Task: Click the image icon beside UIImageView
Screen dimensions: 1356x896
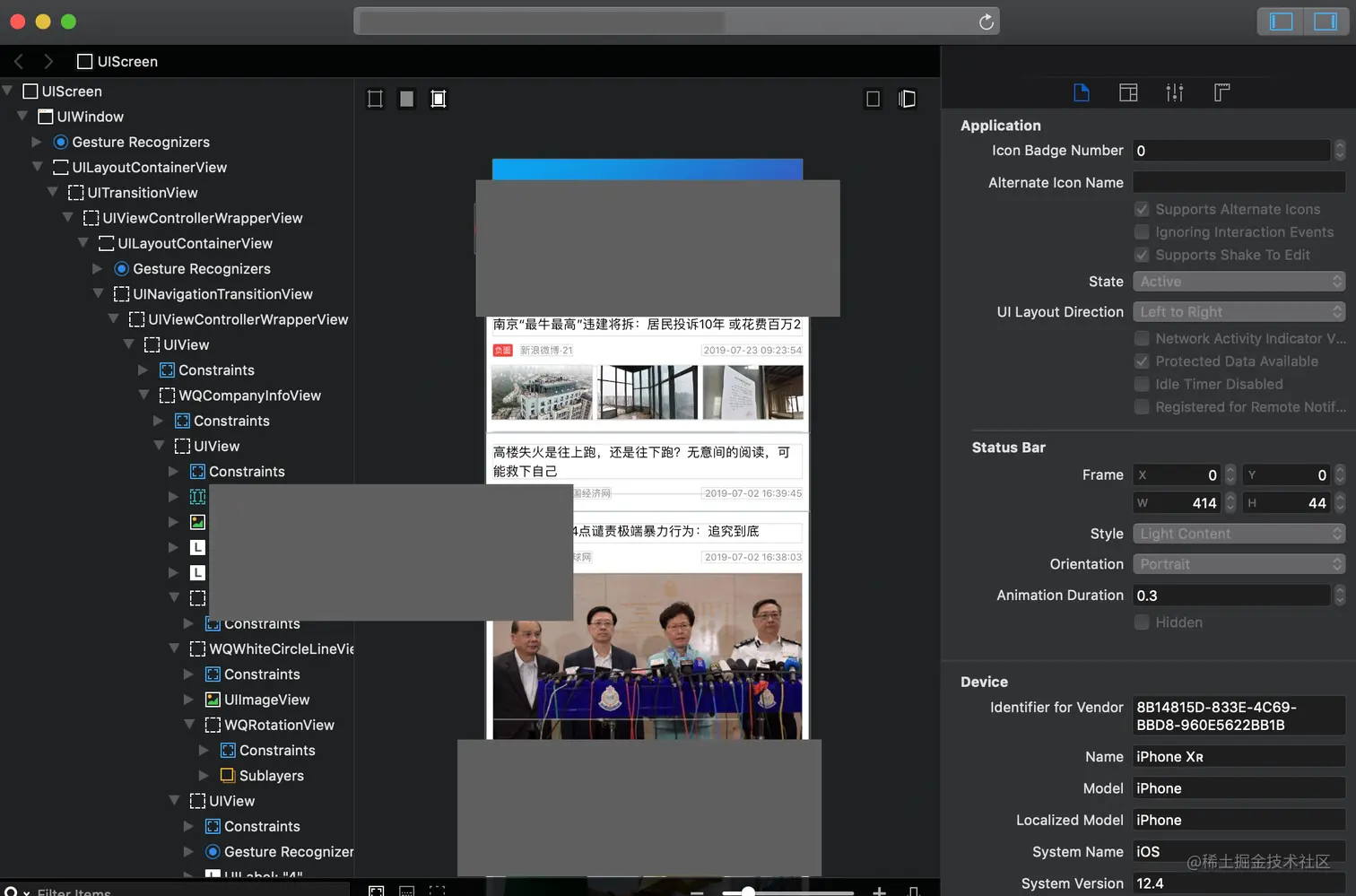Action: coord(213,700)
